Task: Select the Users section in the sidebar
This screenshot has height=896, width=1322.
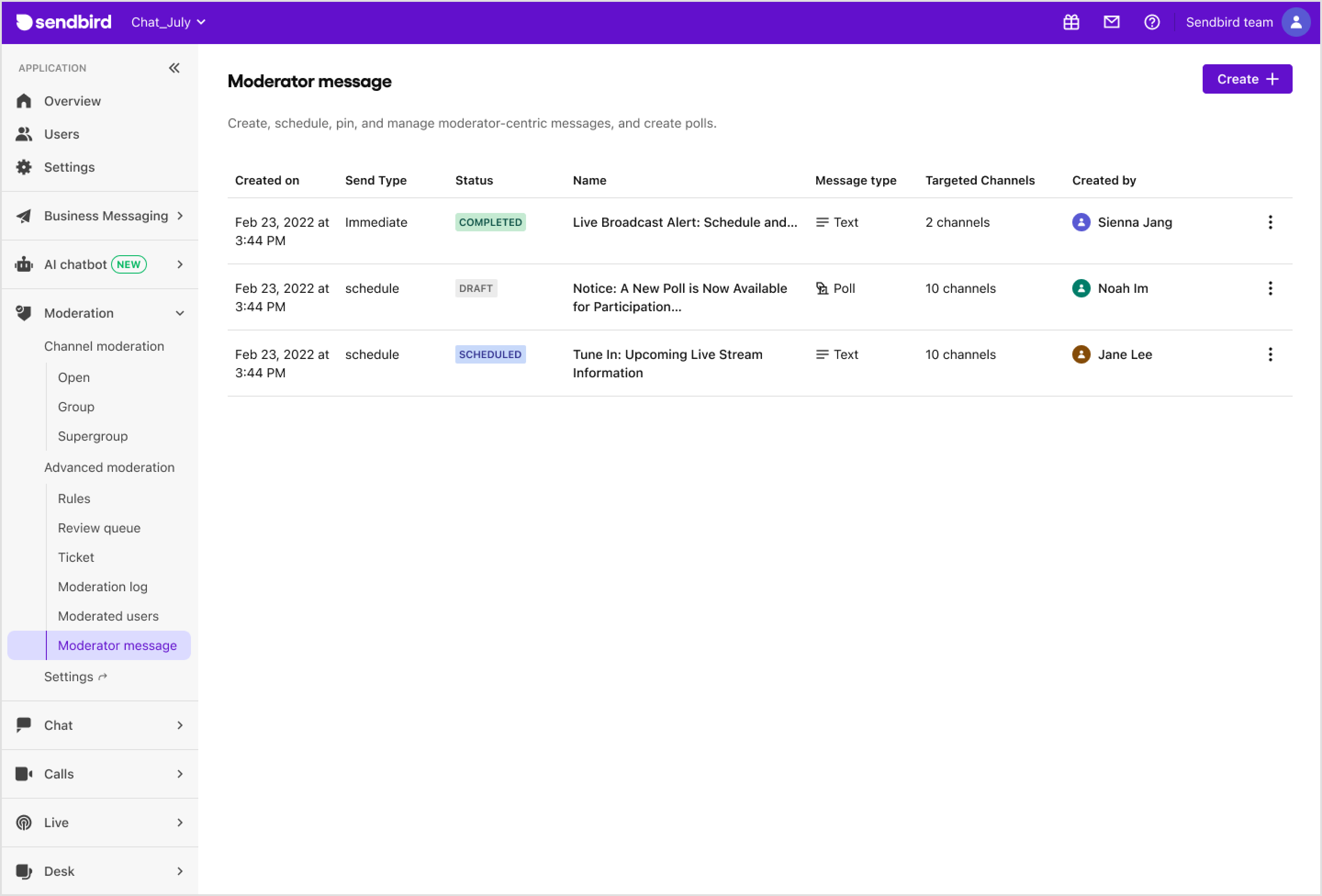Action: click(61, 134)
